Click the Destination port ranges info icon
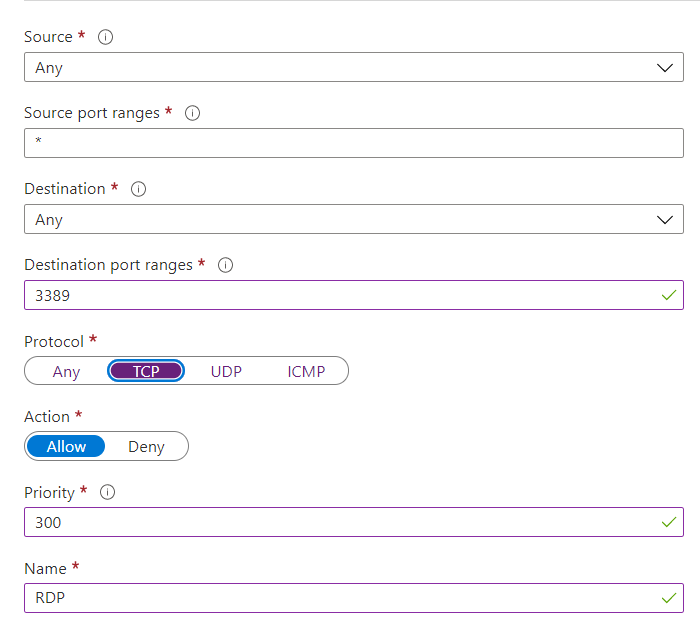Viewport: 700px width, 624px height. pyautogui.click(x=225, y=265)
